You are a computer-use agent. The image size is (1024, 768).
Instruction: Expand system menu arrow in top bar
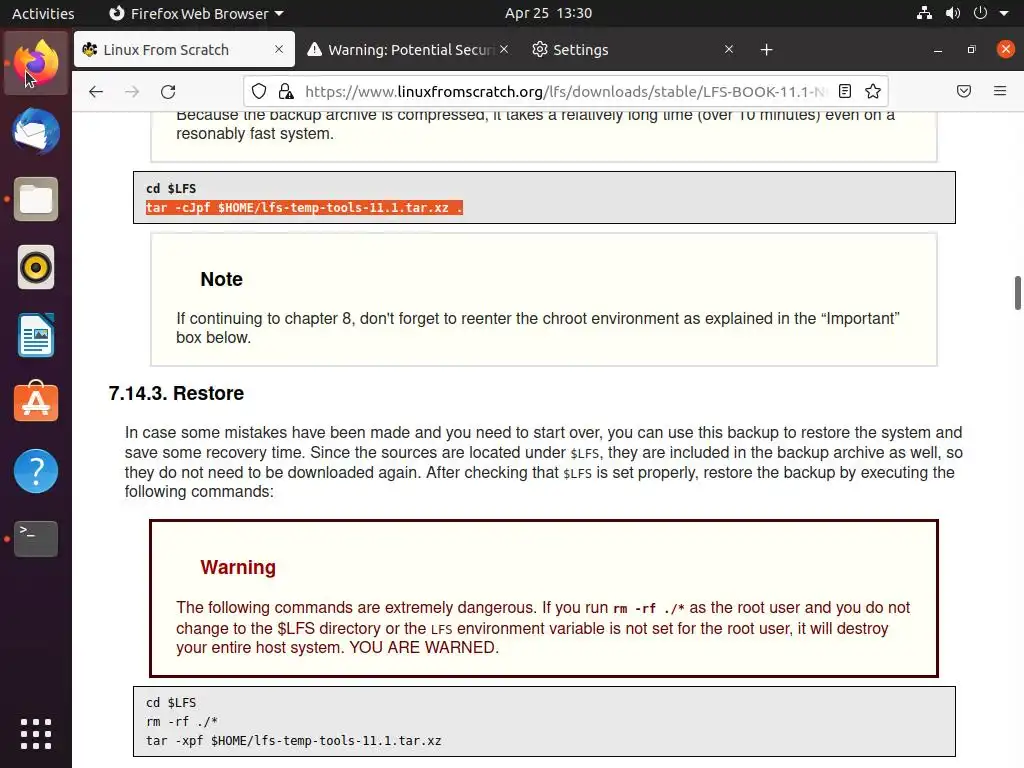pos(1004,13)
